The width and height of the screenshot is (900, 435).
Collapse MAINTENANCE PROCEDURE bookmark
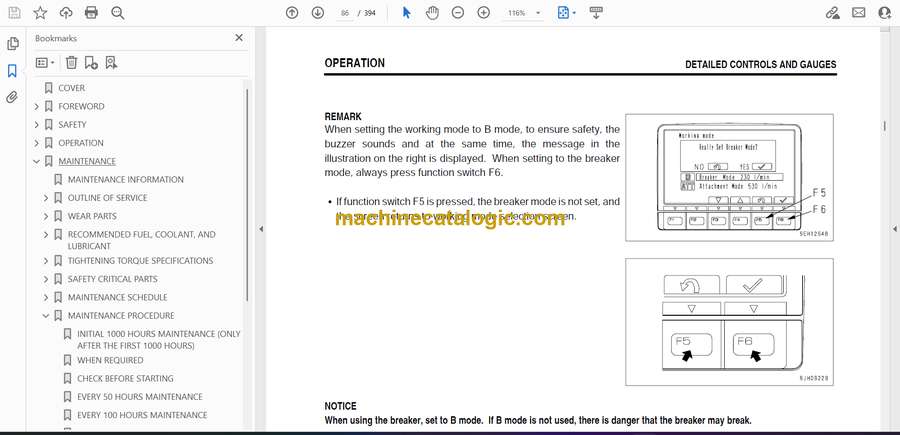(x=46, y=316)
